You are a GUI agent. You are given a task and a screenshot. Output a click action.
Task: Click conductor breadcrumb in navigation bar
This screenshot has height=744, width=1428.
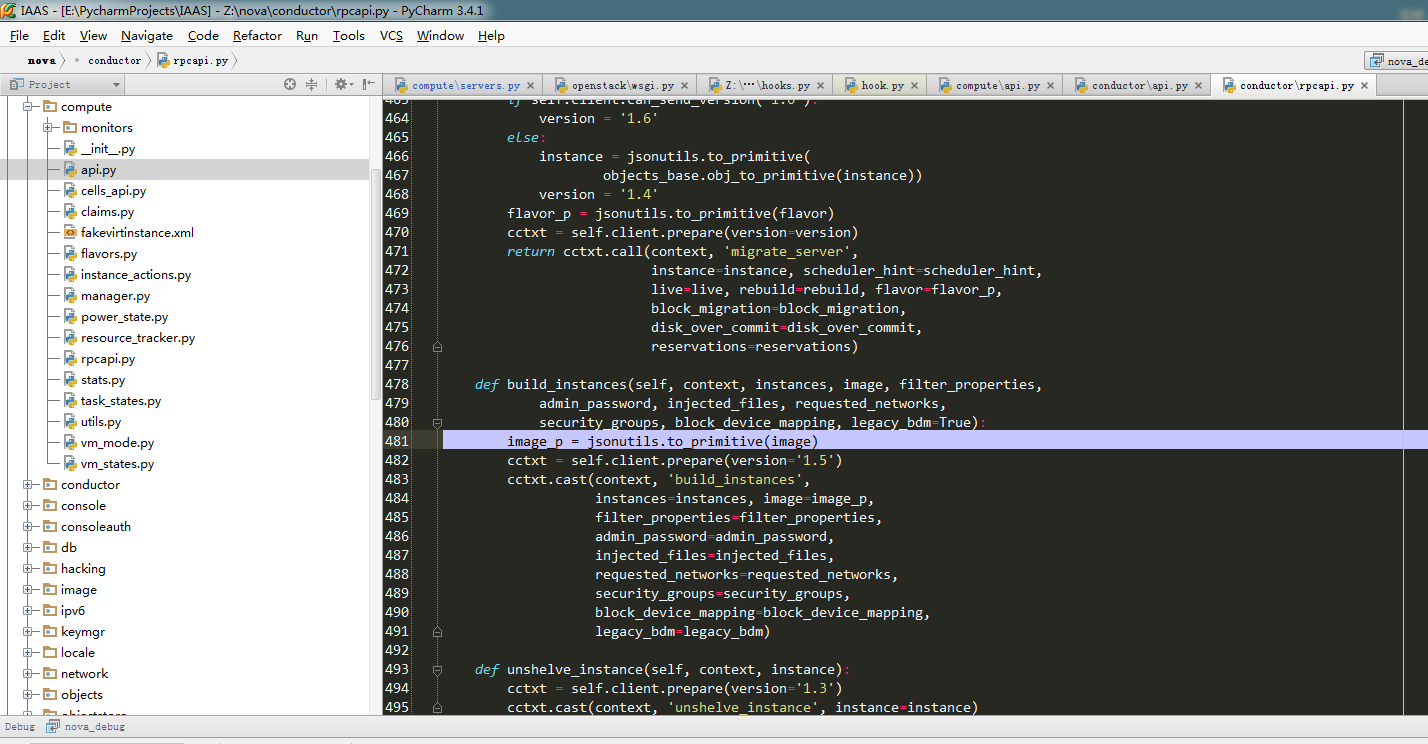(x=114, y=60)
